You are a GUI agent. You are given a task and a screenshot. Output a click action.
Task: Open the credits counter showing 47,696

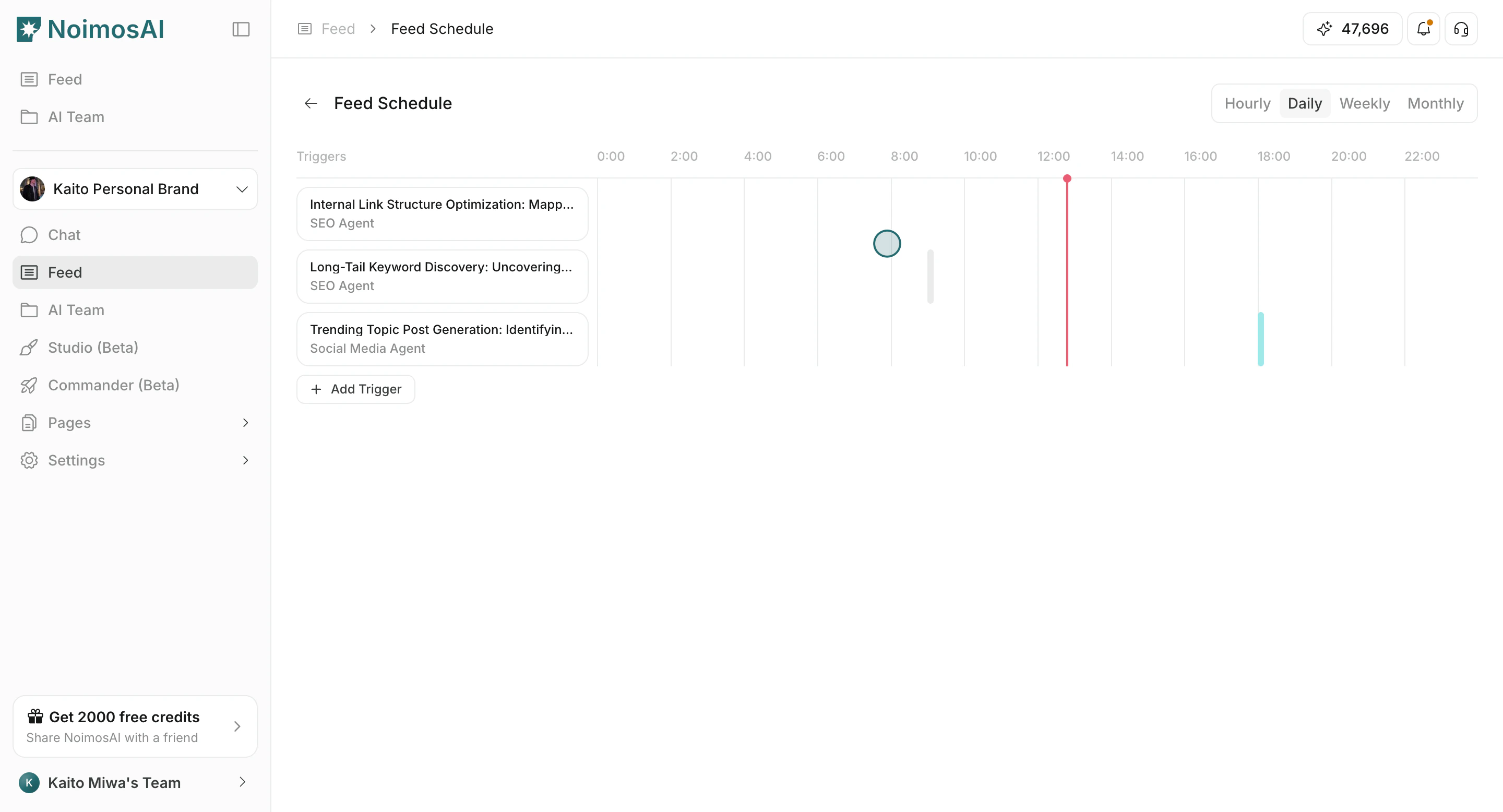[x=1352, y=29]
